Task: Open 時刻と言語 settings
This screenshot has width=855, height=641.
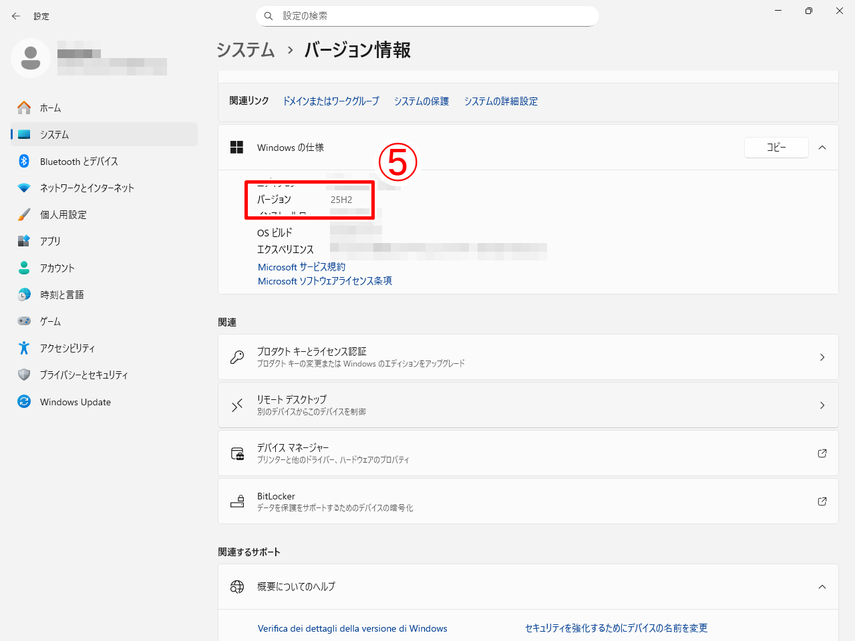Action: tap(104, 294)
